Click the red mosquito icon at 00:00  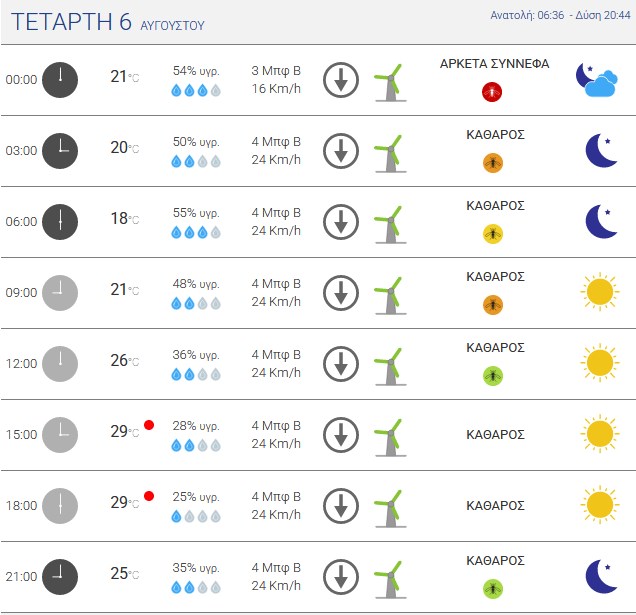492,92
